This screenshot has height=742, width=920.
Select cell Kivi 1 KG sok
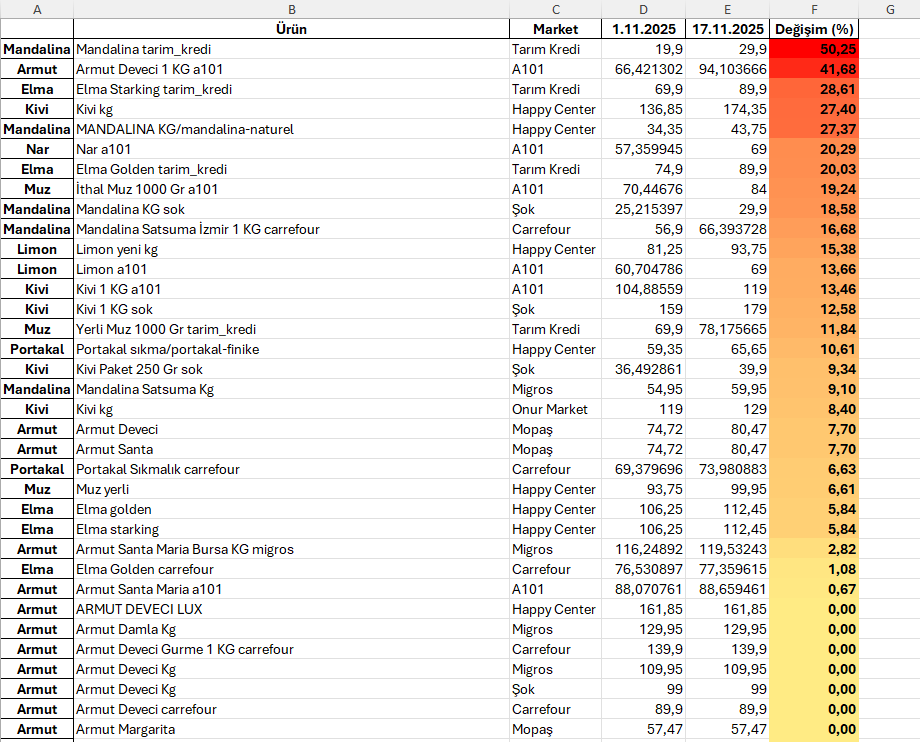(292, 309)
